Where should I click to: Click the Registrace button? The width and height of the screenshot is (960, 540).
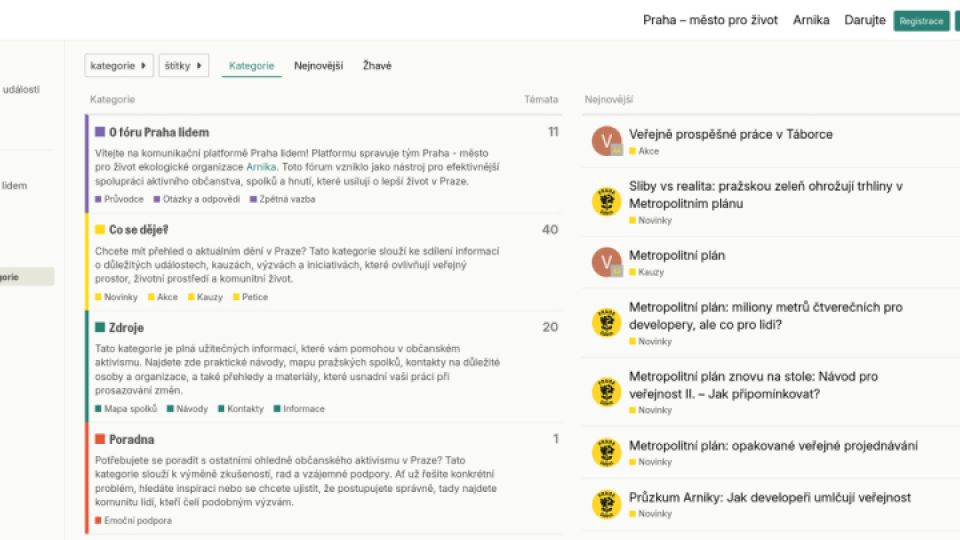(920, 21)
